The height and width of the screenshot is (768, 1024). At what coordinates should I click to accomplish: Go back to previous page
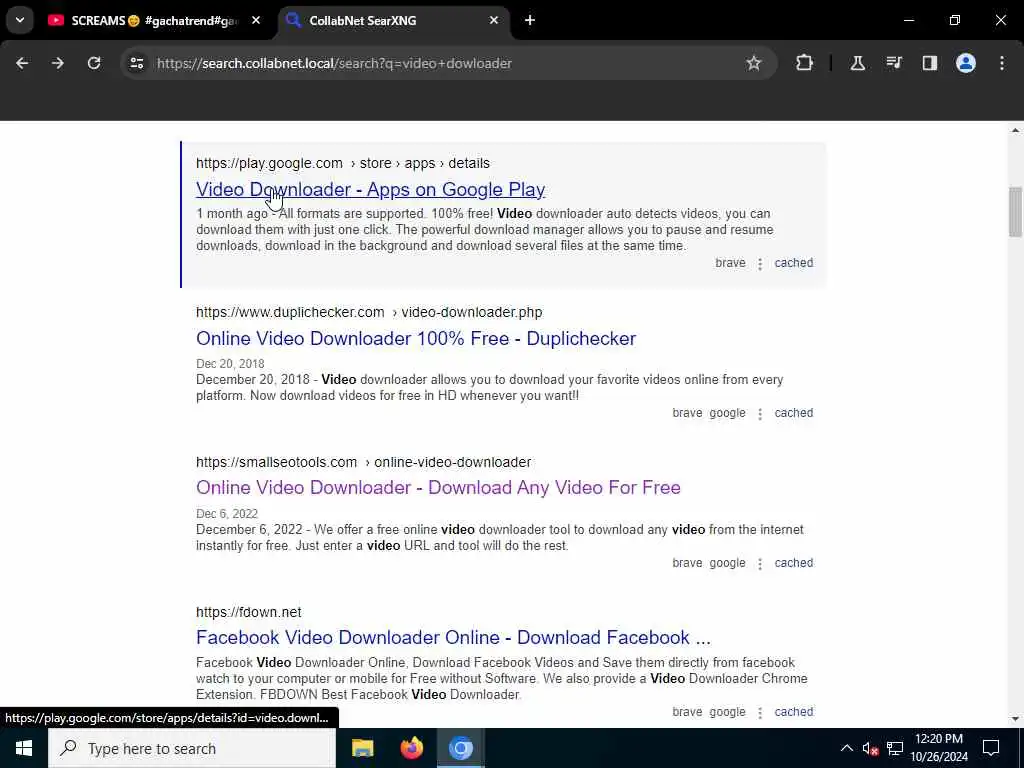point(22,63)
